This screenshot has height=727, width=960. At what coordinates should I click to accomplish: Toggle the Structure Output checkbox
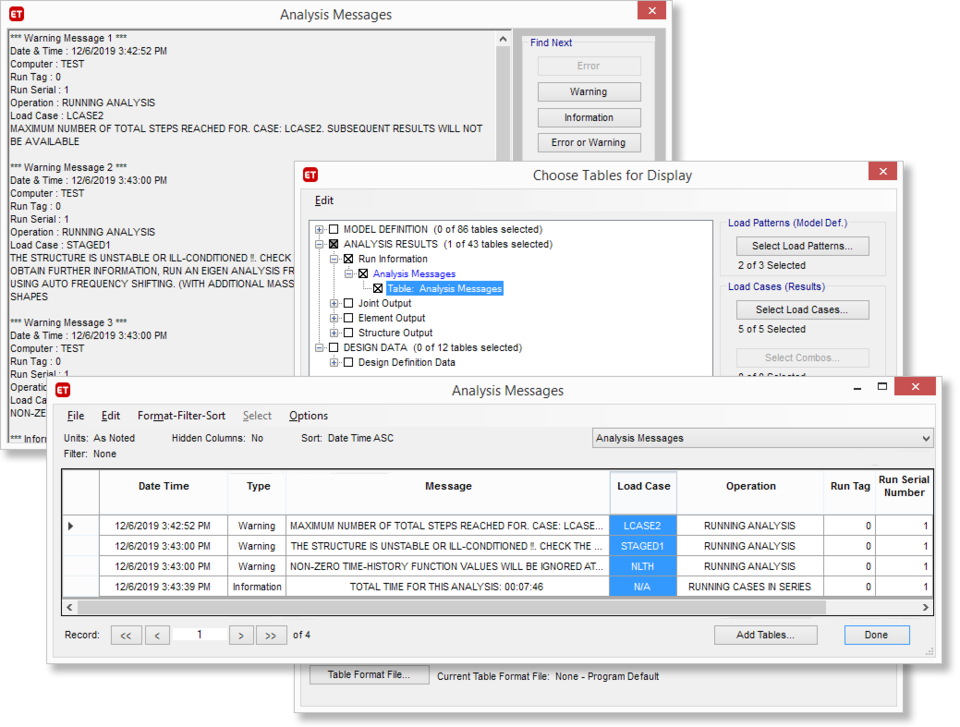[348, 333]
